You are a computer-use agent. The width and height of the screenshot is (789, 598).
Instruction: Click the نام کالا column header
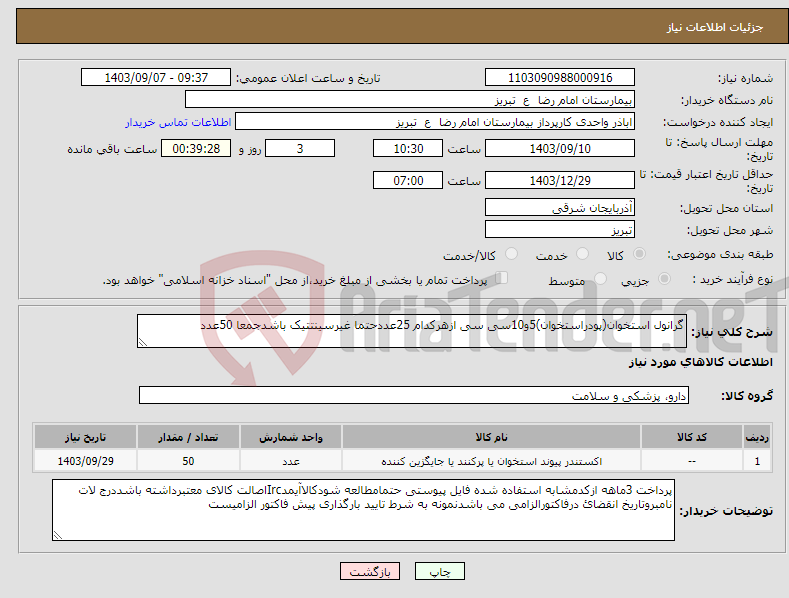point(491,437)
